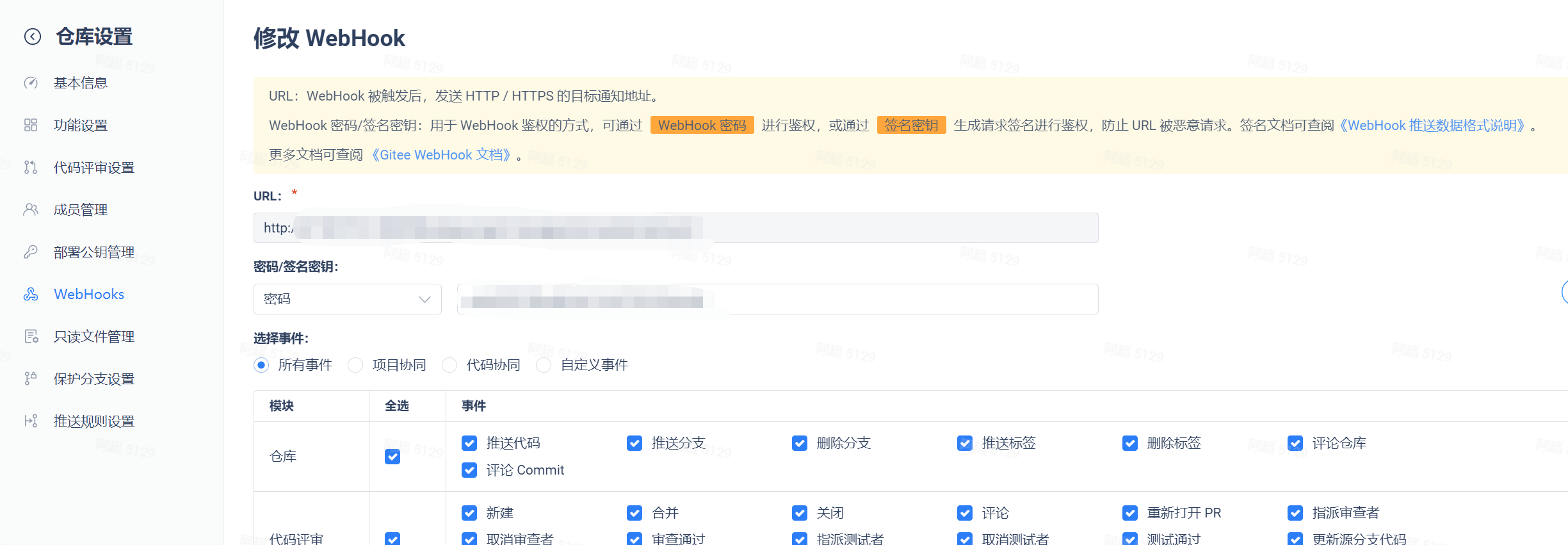
Task: Open 推送规则设置 in the sidebar
Action: (94, 421)
